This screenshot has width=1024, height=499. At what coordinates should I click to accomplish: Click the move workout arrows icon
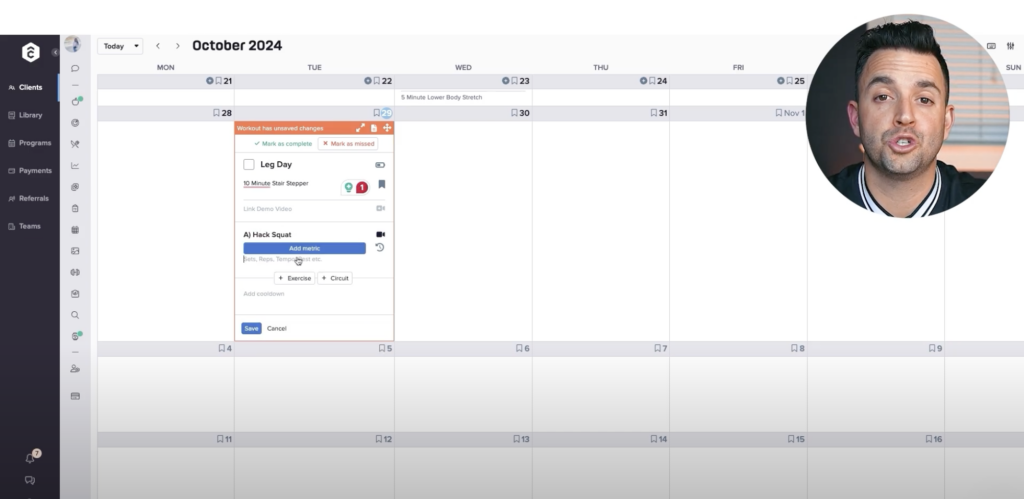click(x=386, y=128)
